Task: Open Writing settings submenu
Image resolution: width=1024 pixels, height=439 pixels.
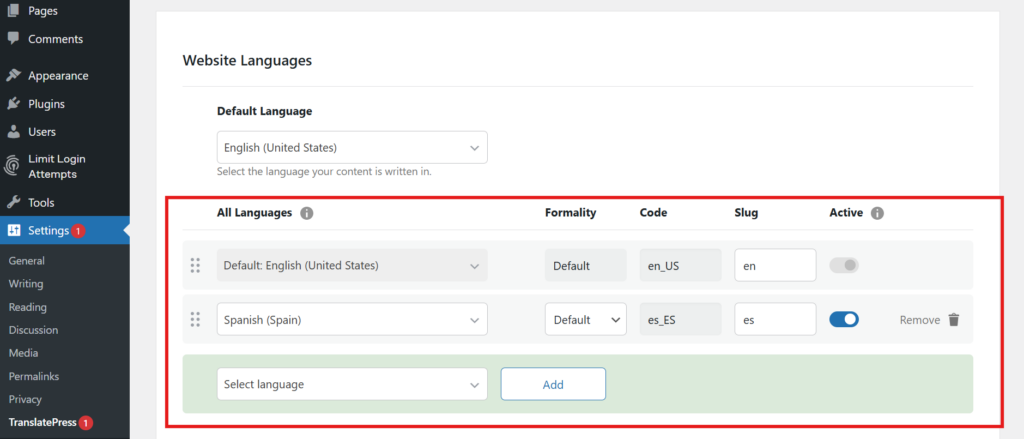Action: [x=26, y=284]
